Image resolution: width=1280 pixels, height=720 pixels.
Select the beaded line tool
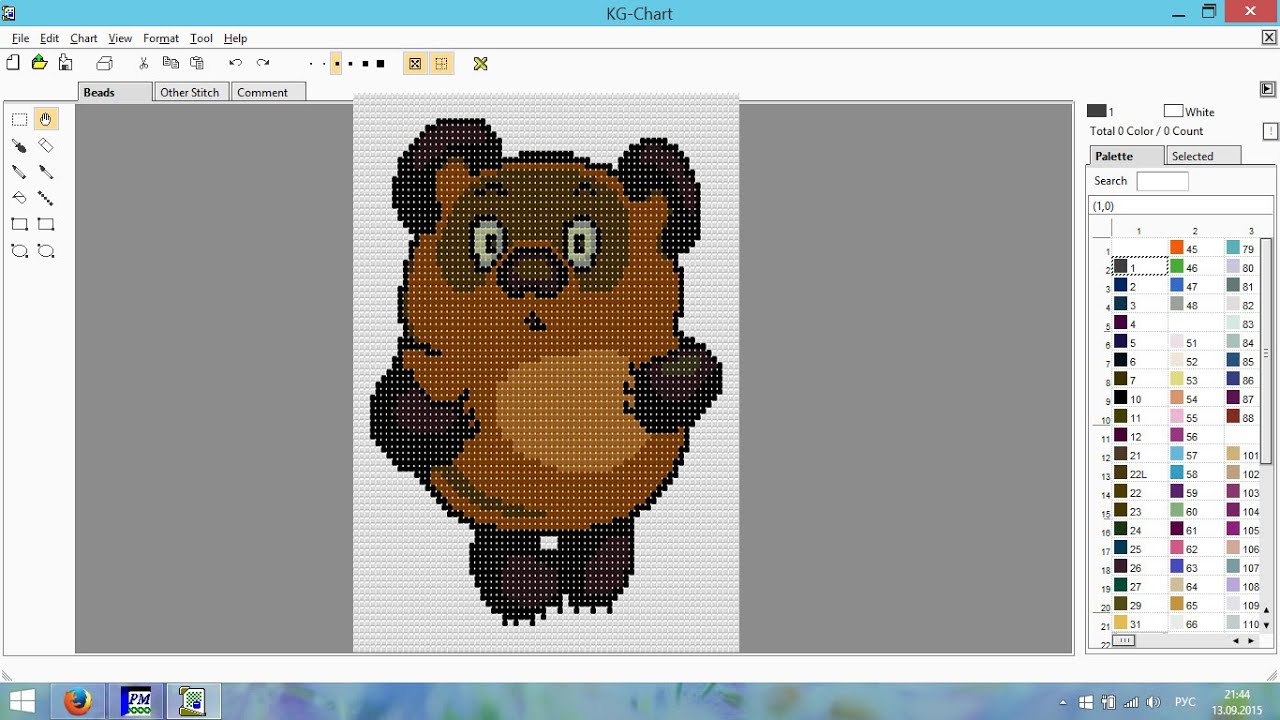click(46, 198)
